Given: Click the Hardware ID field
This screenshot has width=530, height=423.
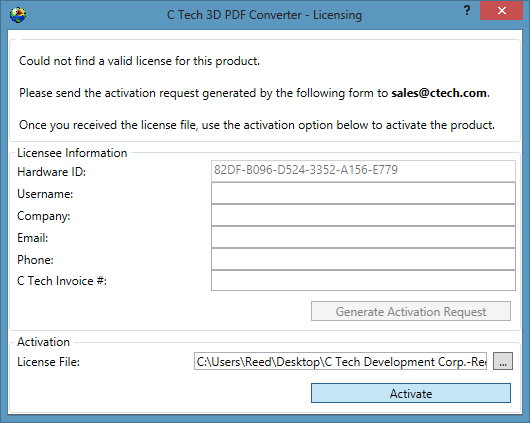Looking at the screenshot, I should [363, 170].
